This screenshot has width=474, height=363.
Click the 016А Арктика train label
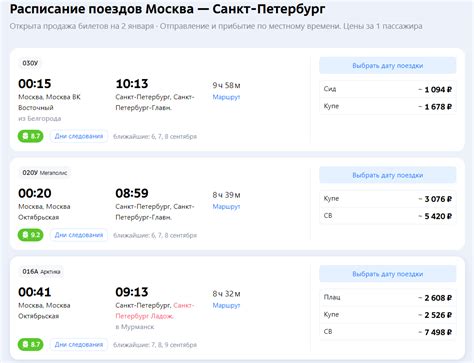[x=41, y=272]
